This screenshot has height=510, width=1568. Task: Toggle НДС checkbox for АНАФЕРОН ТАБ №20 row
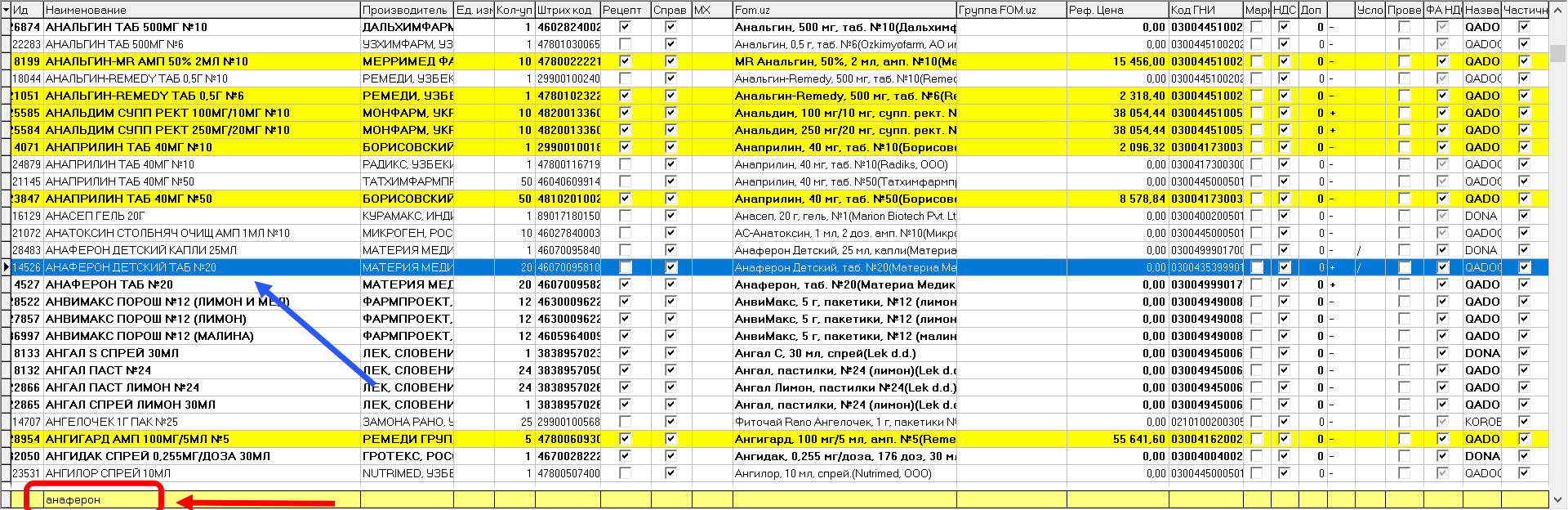coord(1285,284)
